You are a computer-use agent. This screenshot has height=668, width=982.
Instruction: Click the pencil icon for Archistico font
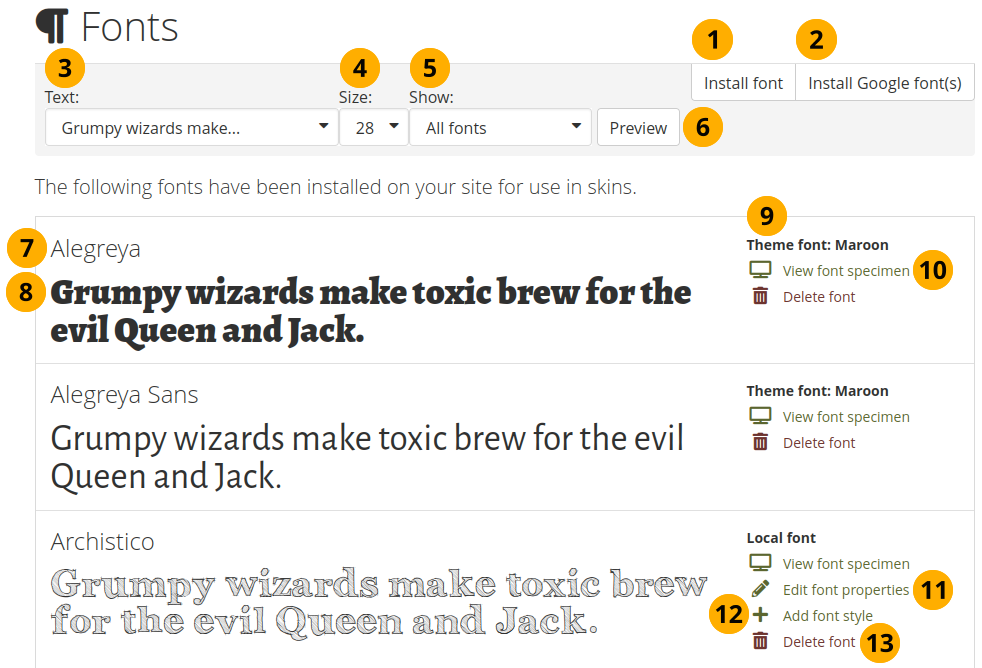coord(760,589)
